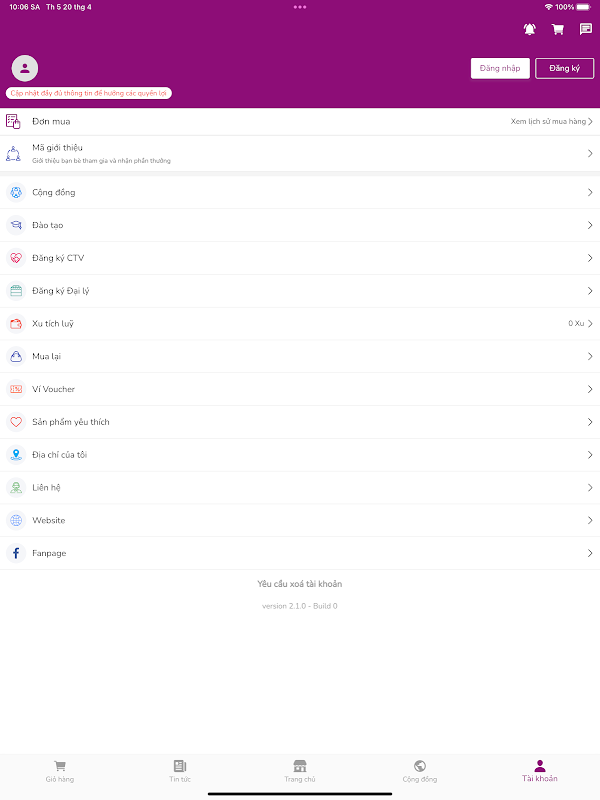The height and width of the screenshot is (800, 600).
Task: Click the Xu tích luỹ label
Action: pos(53,323)
